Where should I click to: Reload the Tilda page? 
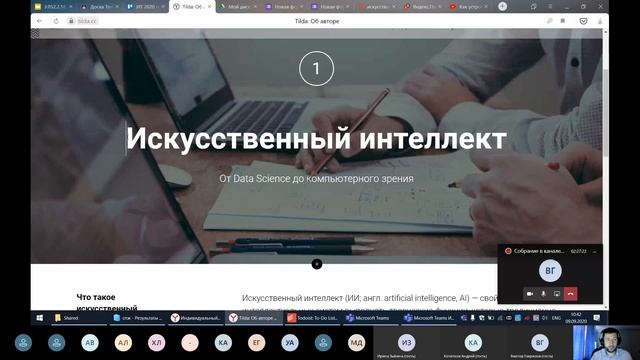click(x=56, y=21)
